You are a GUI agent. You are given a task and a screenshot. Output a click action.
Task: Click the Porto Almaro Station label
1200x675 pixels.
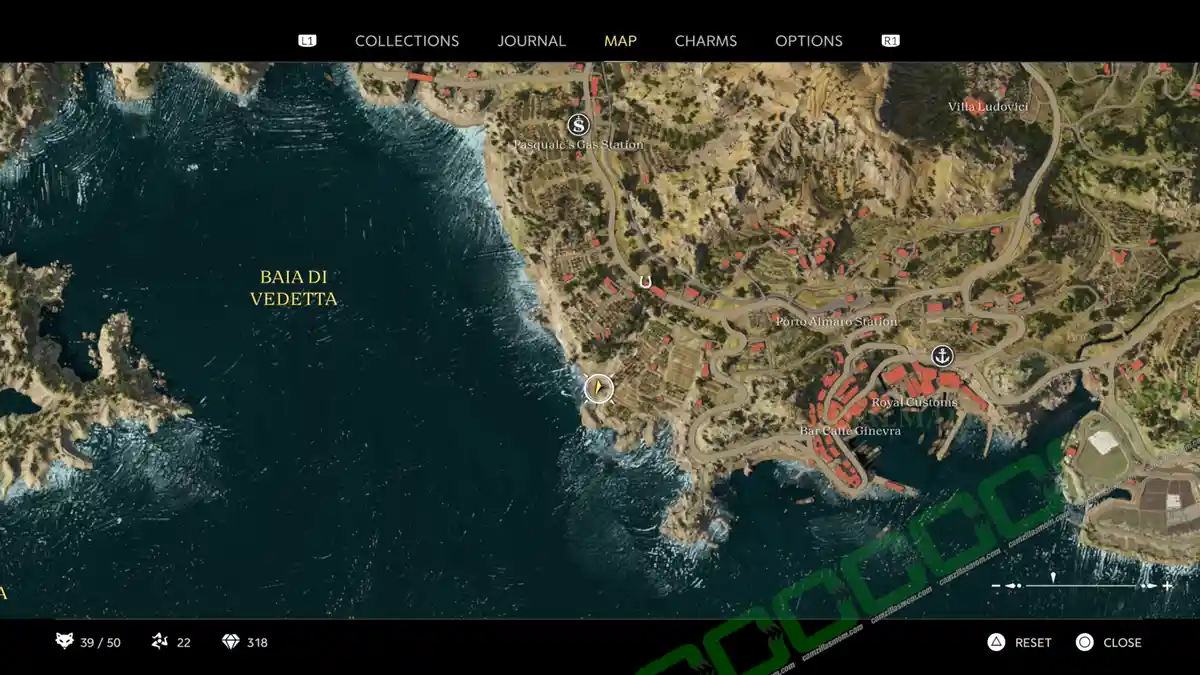click(x=836, y=322)
